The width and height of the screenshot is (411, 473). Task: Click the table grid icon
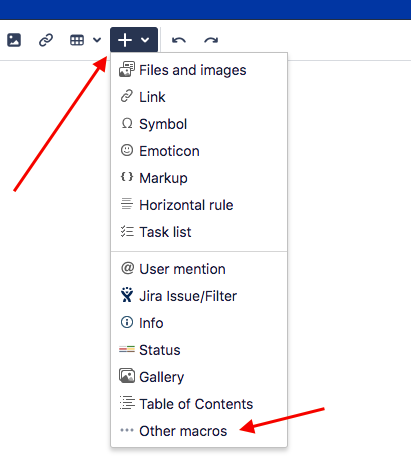tap(77, 40)
